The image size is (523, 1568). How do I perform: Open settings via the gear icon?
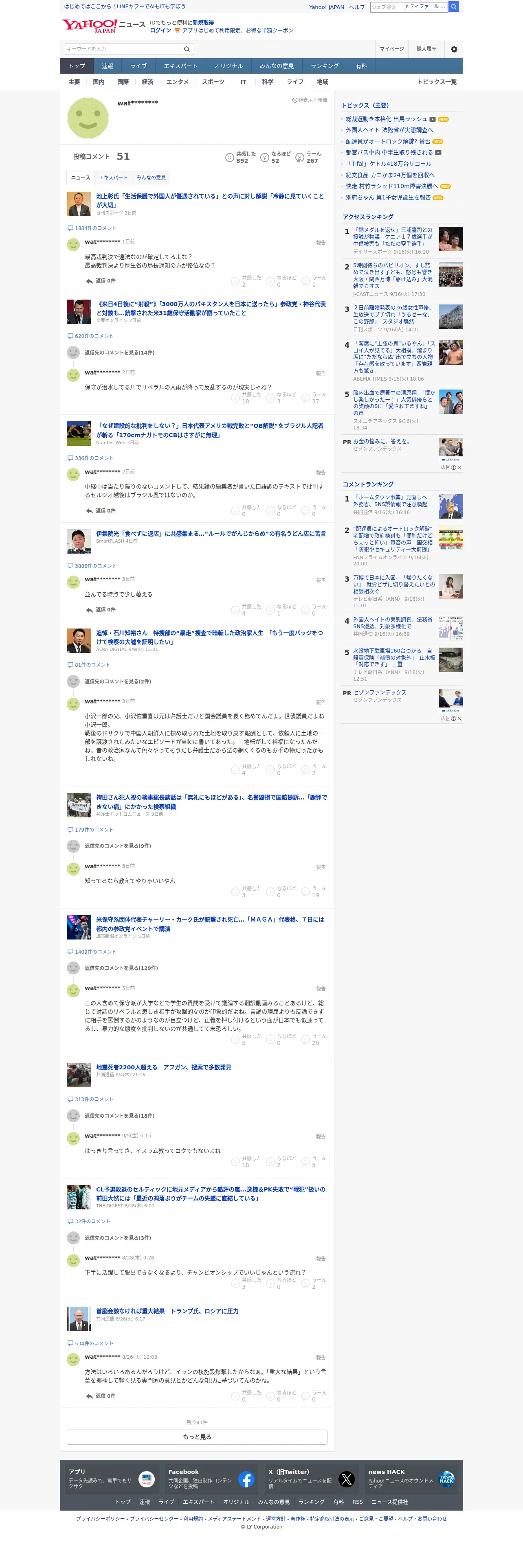tap(454, 49)
